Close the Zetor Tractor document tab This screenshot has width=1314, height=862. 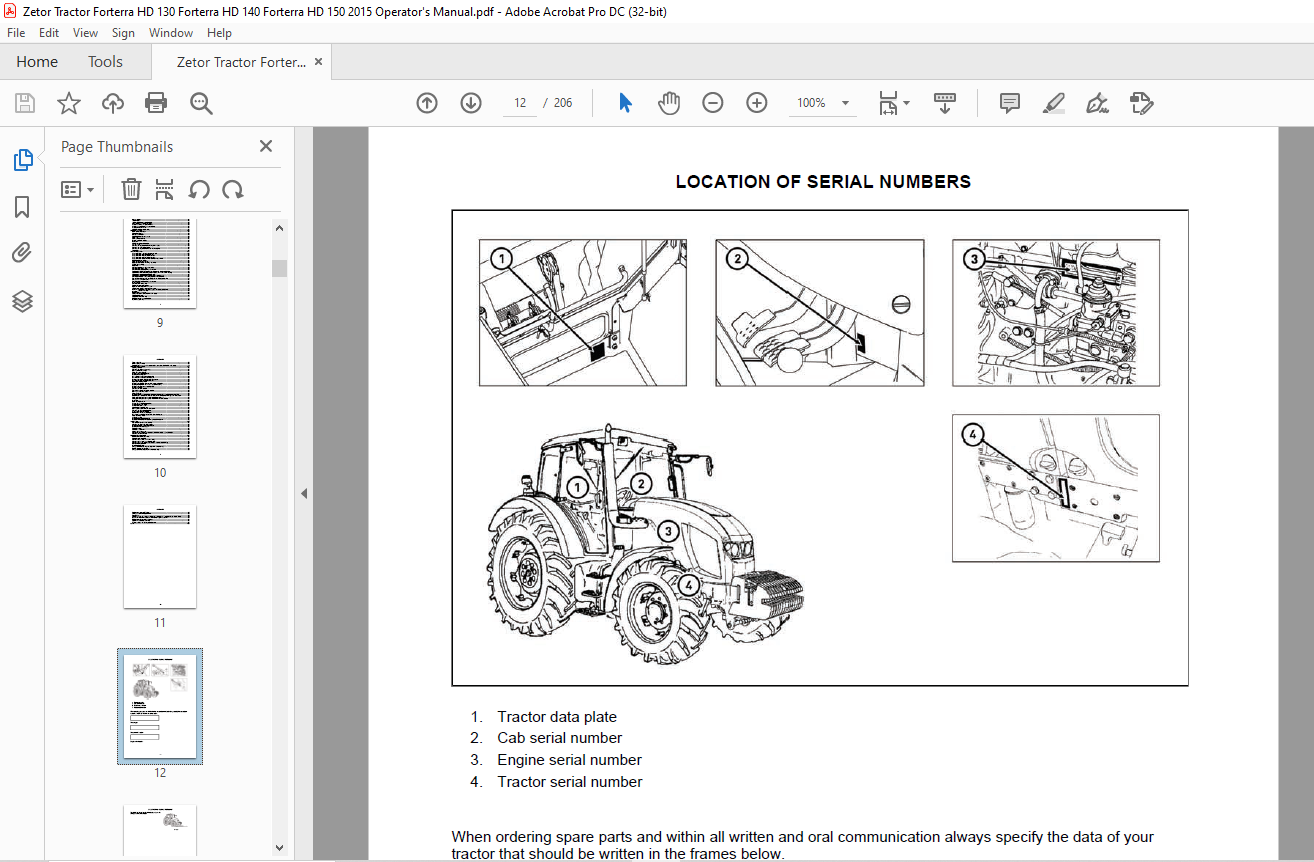318,62
